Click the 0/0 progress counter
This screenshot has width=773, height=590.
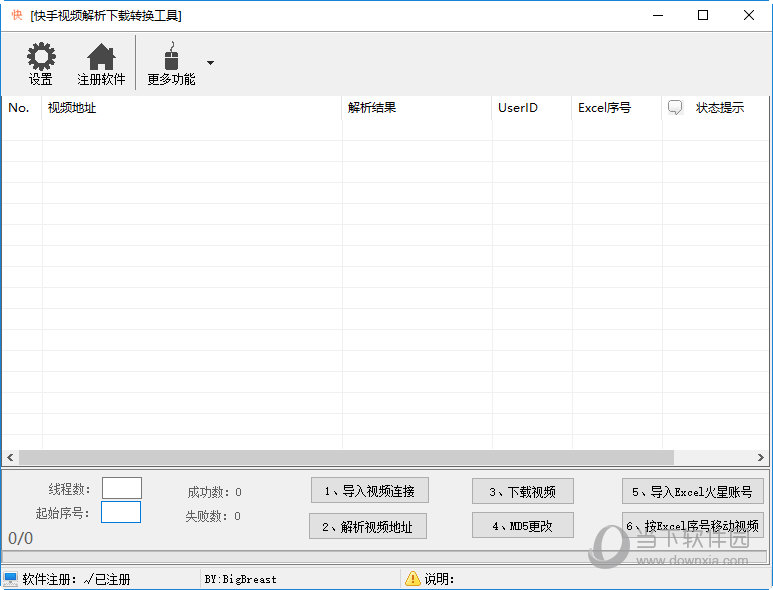point(21,538)
